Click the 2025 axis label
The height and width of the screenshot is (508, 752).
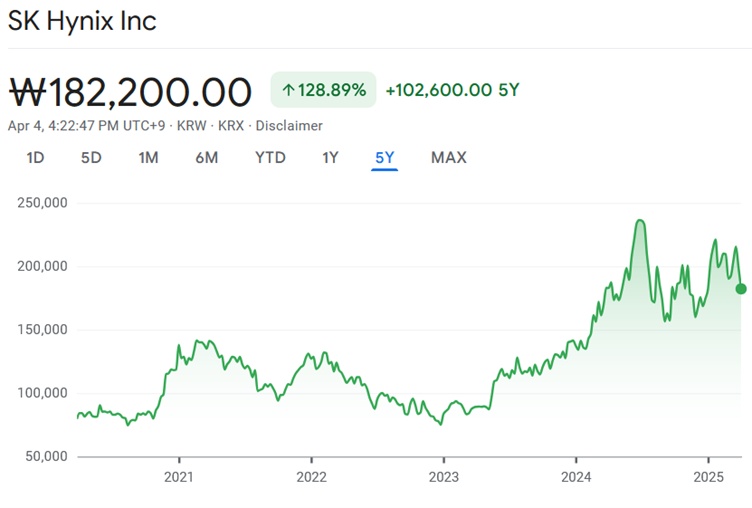[708, 477]
